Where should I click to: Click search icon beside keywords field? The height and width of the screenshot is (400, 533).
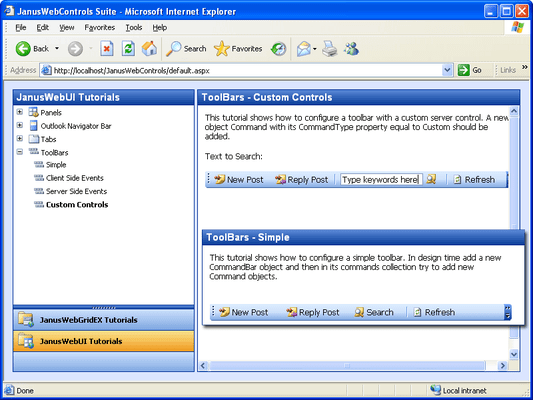point(431,179)
